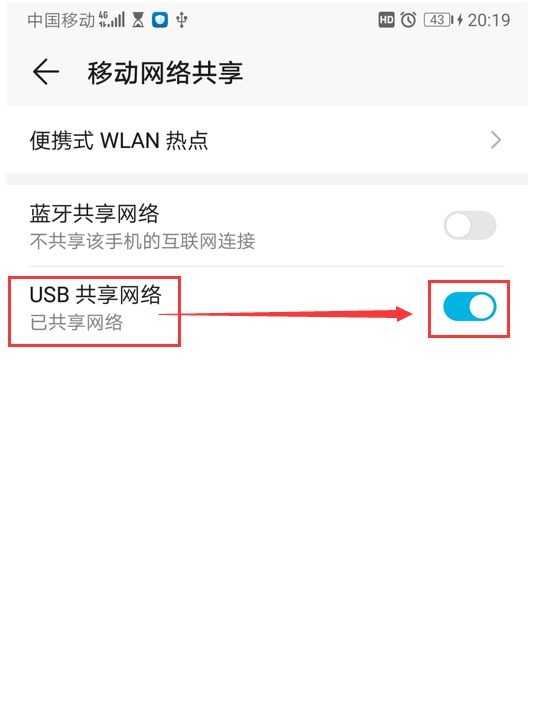538x719 pixels.
Task: Tap the charging bolt indicator icon
Action: tap(460, 20)
